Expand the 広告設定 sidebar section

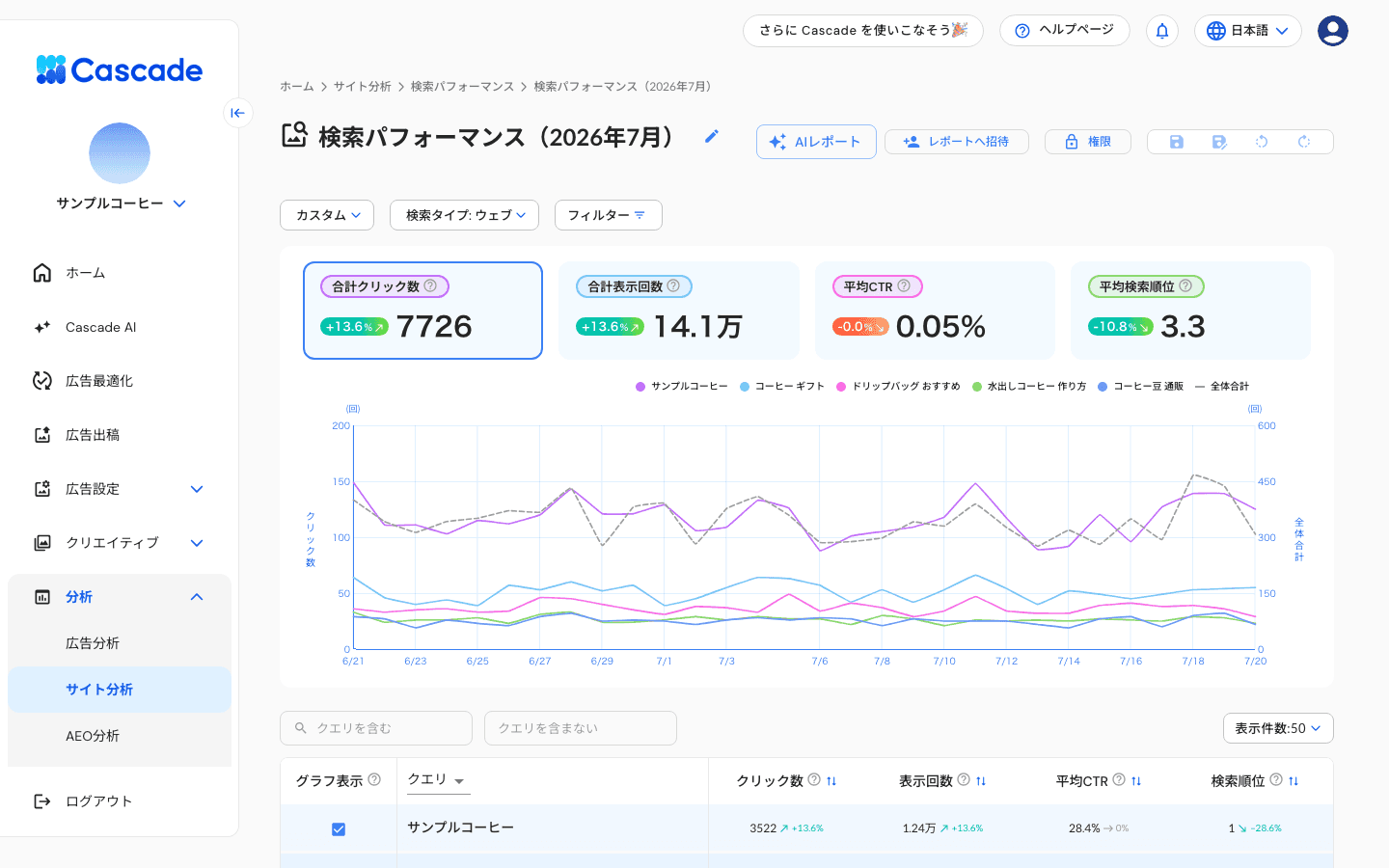tap(120, 489)
